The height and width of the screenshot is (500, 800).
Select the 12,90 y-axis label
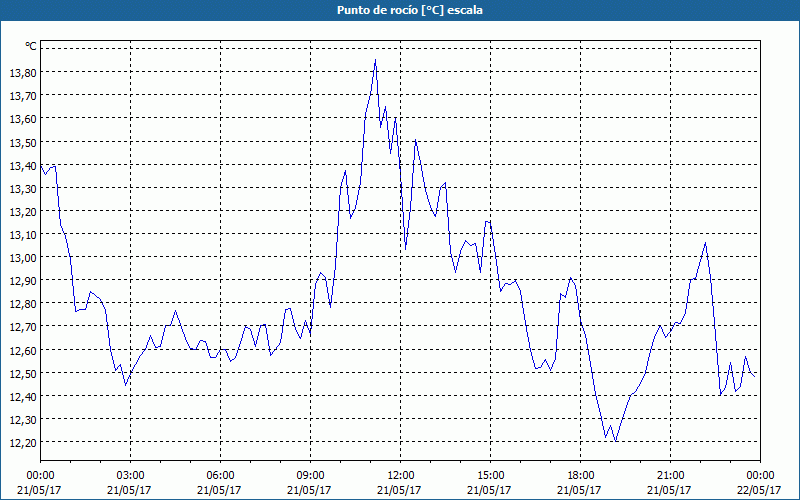coord(23,281)
